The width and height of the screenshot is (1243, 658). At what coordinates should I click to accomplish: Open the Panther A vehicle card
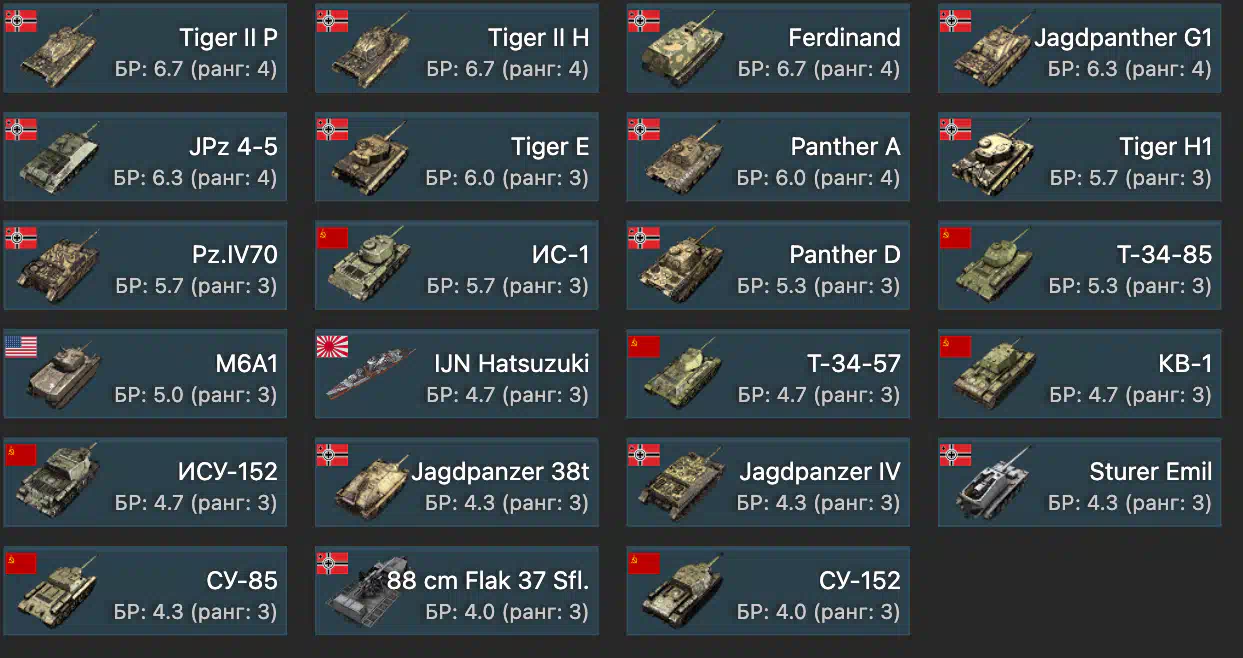[768, 157]
